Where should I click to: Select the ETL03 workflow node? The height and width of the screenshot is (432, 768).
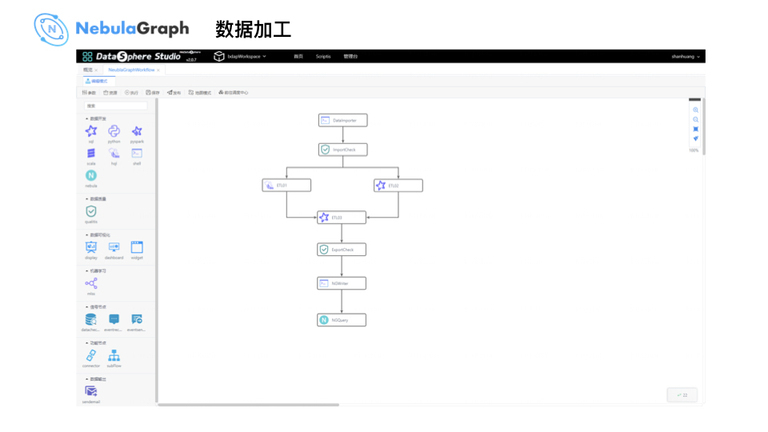(342, 217)
